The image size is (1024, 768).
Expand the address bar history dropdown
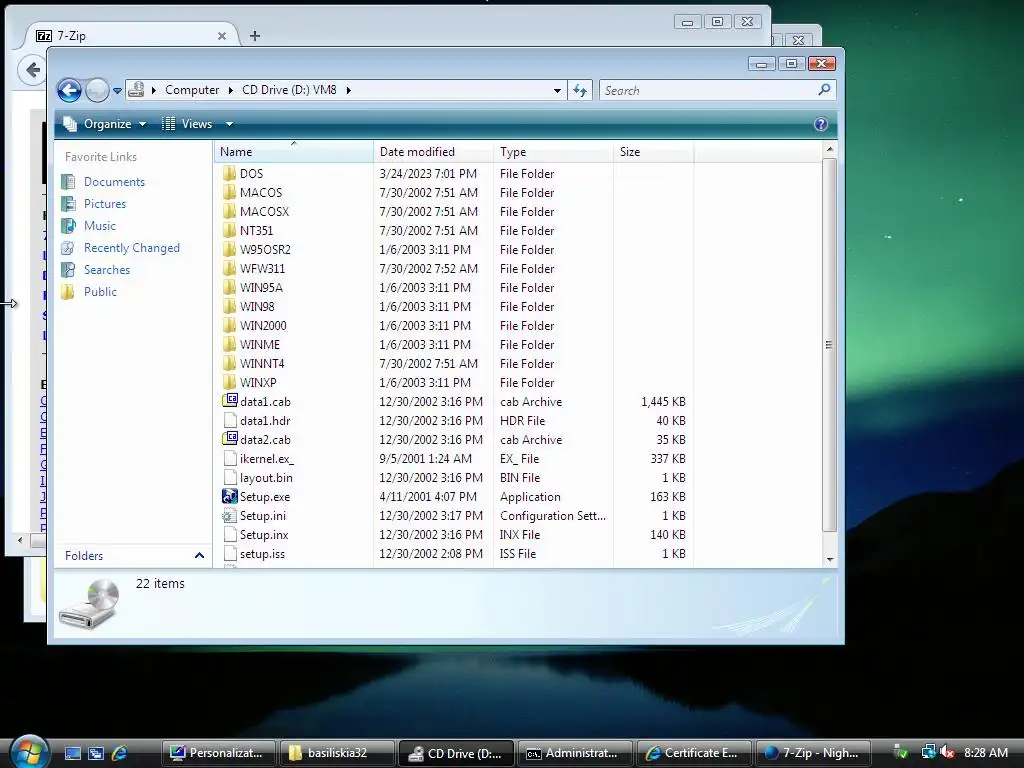coord(557,91)
